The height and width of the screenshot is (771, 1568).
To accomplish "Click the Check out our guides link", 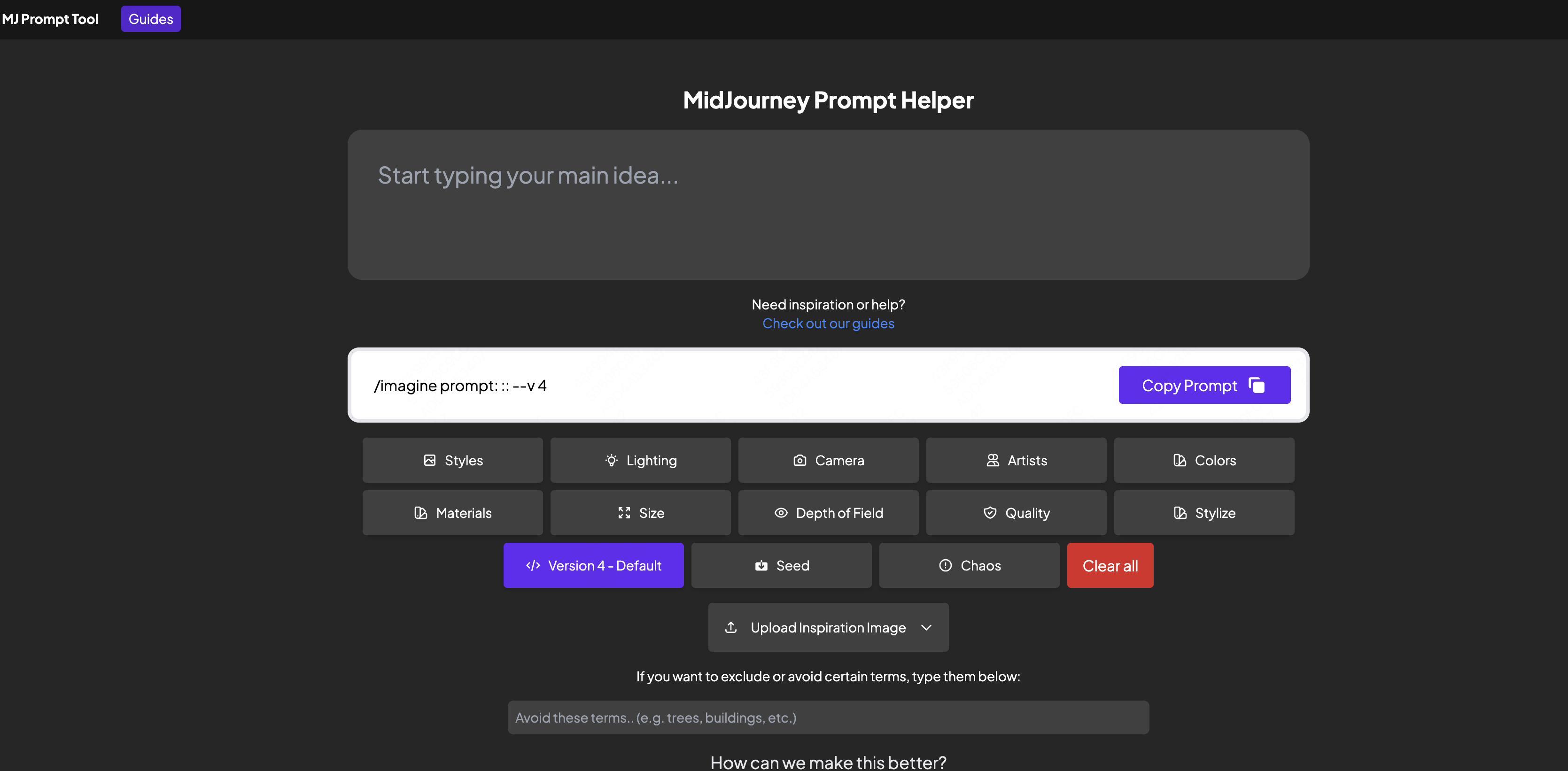I will 828,322.
